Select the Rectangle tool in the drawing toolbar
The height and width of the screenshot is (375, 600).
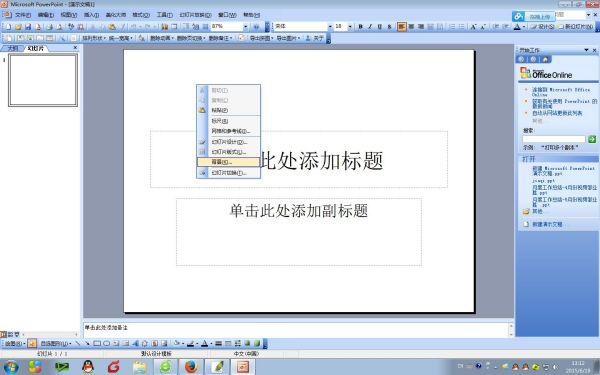click(x=97, y=343)
